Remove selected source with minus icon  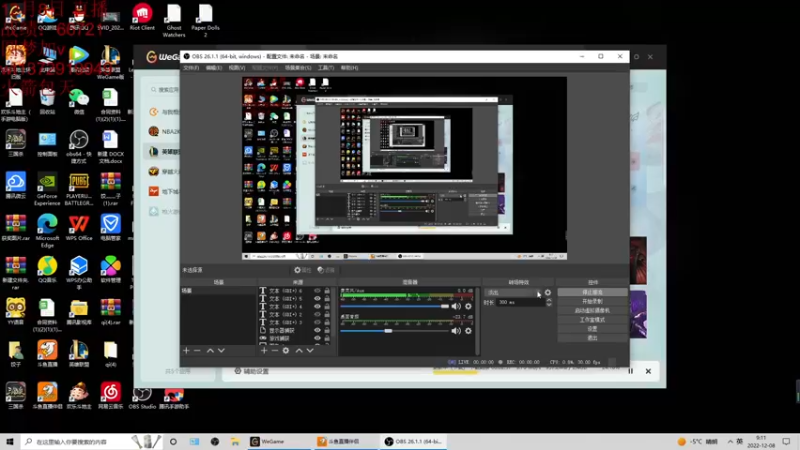click(275, 351)
